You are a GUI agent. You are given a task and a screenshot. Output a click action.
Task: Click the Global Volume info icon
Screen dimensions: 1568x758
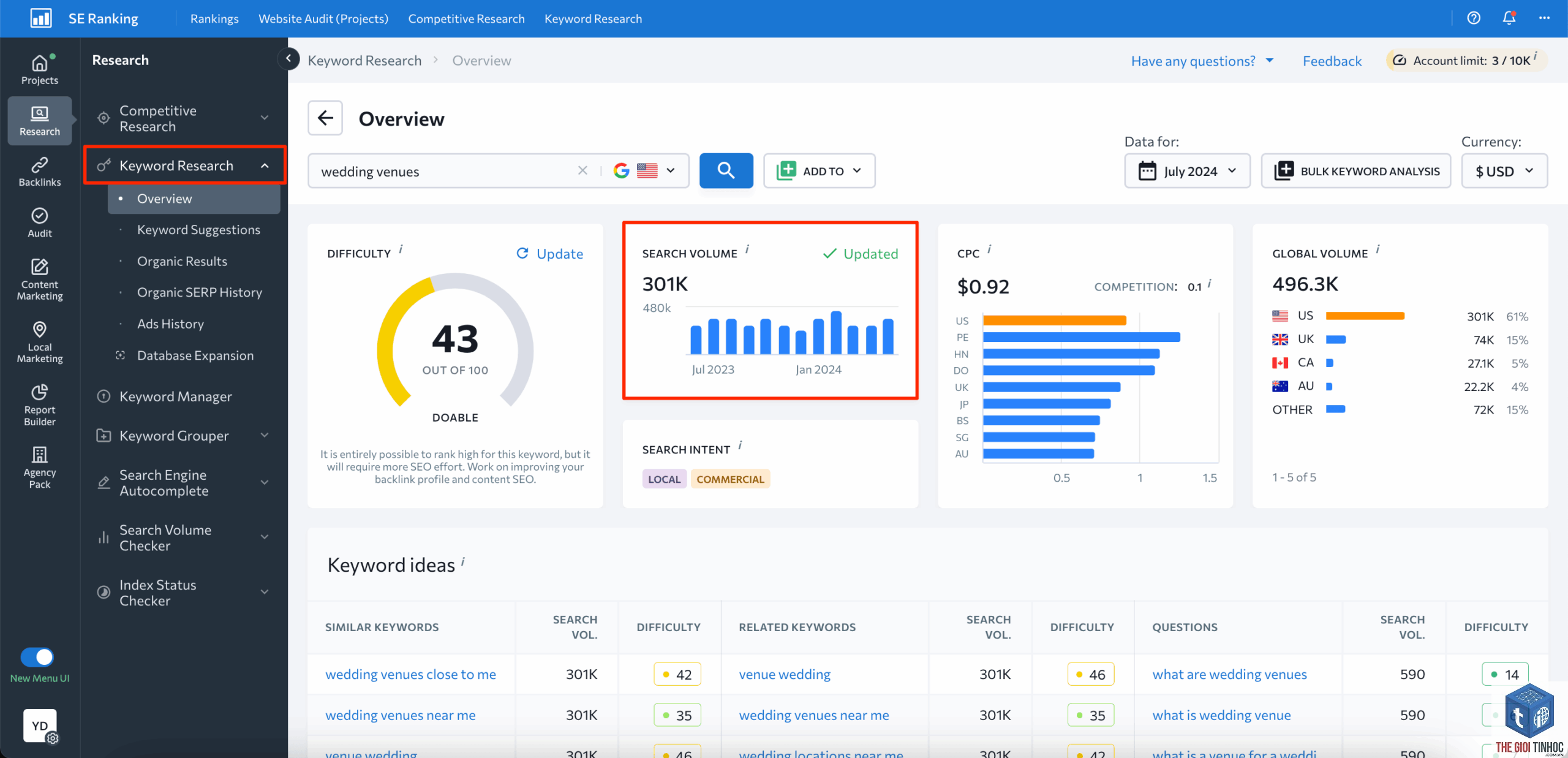[x=1378, y=249]
